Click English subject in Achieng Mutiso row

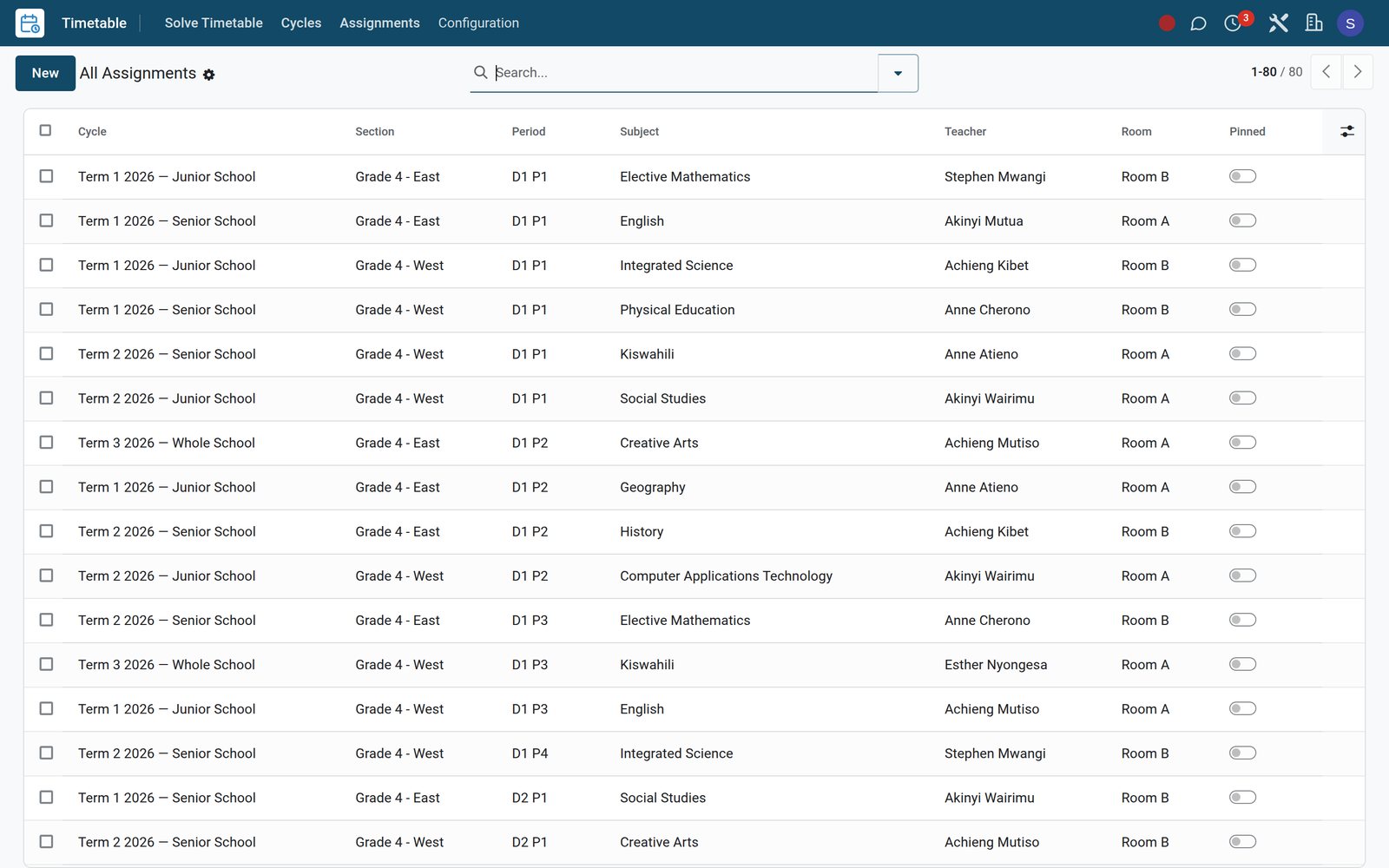642,709
